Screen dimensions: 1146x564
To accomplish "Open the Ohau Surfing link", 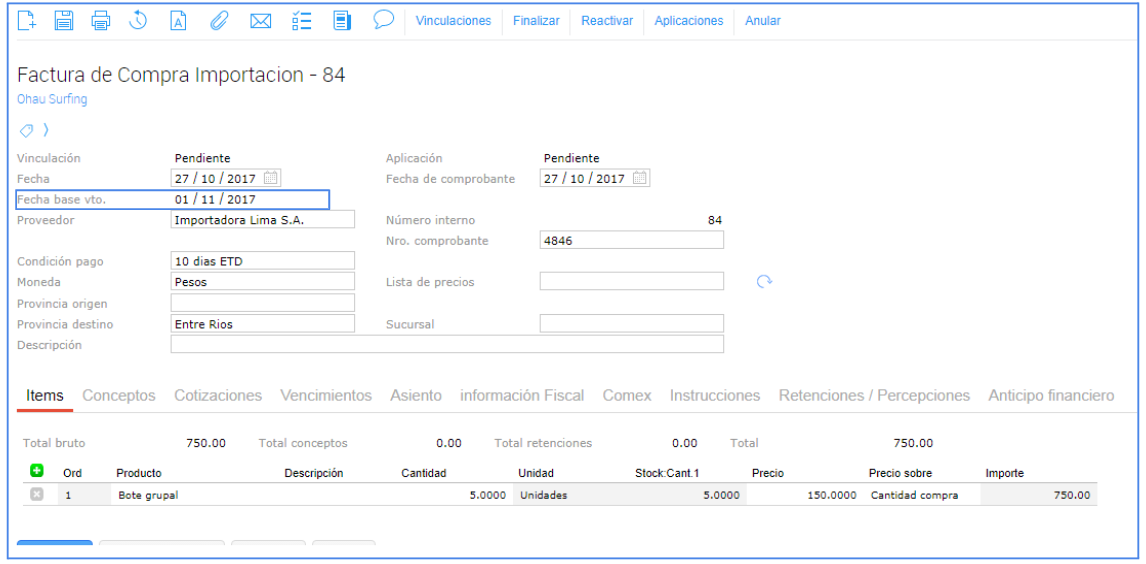I will tap(52, 100).
